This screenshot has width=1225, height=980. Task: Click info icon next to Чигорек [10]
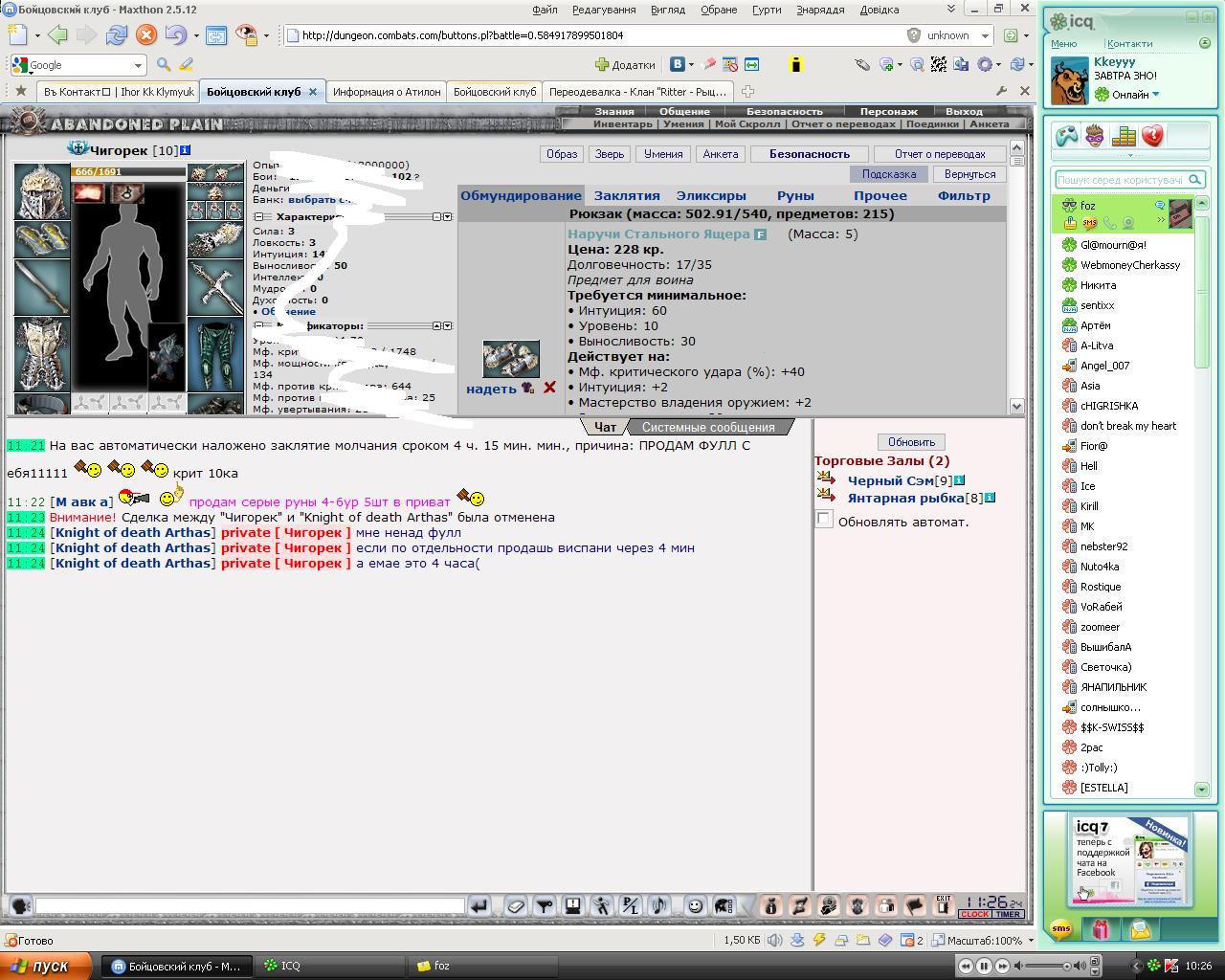[185, 150]
